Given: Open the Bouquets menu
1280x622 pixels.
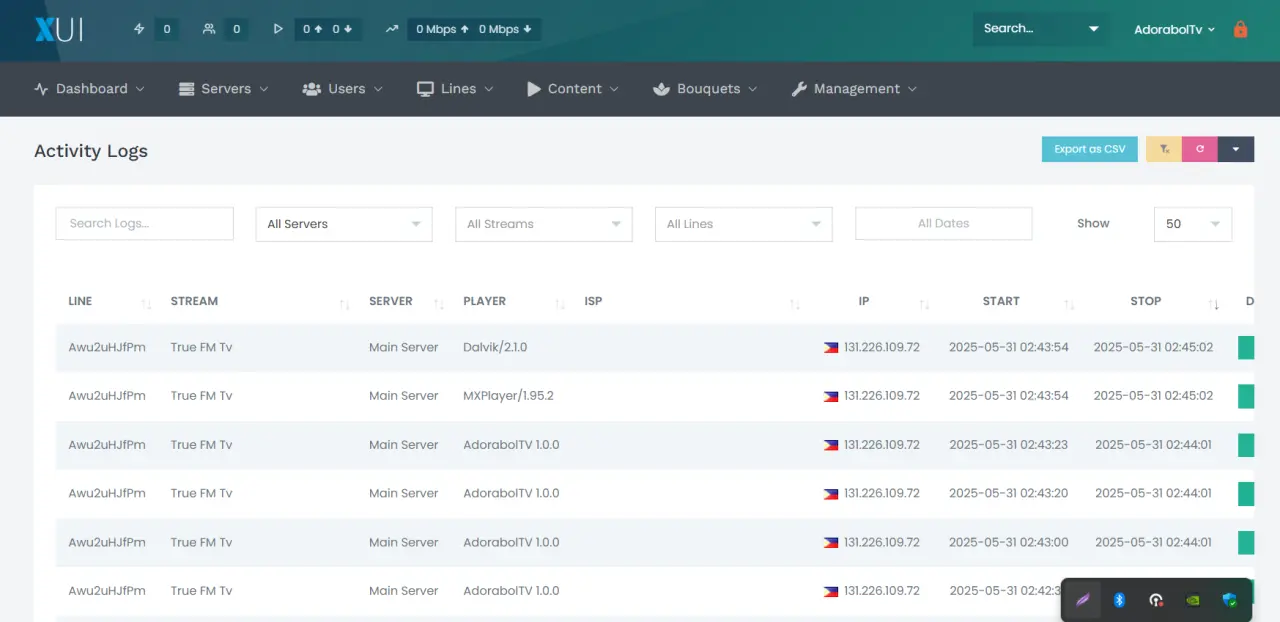Looking at the screenshot, I should click(x=705, y=89).
